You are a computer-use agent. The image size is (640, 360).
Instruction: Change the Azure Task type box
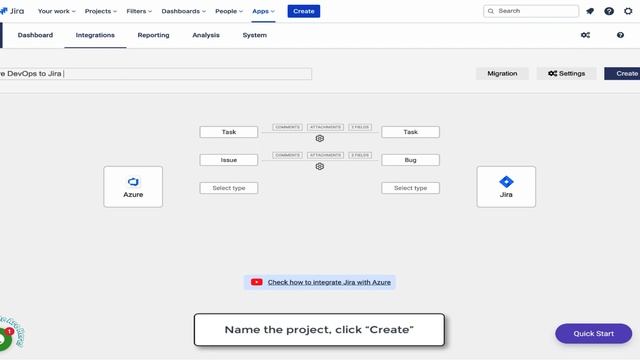point(229,132)
